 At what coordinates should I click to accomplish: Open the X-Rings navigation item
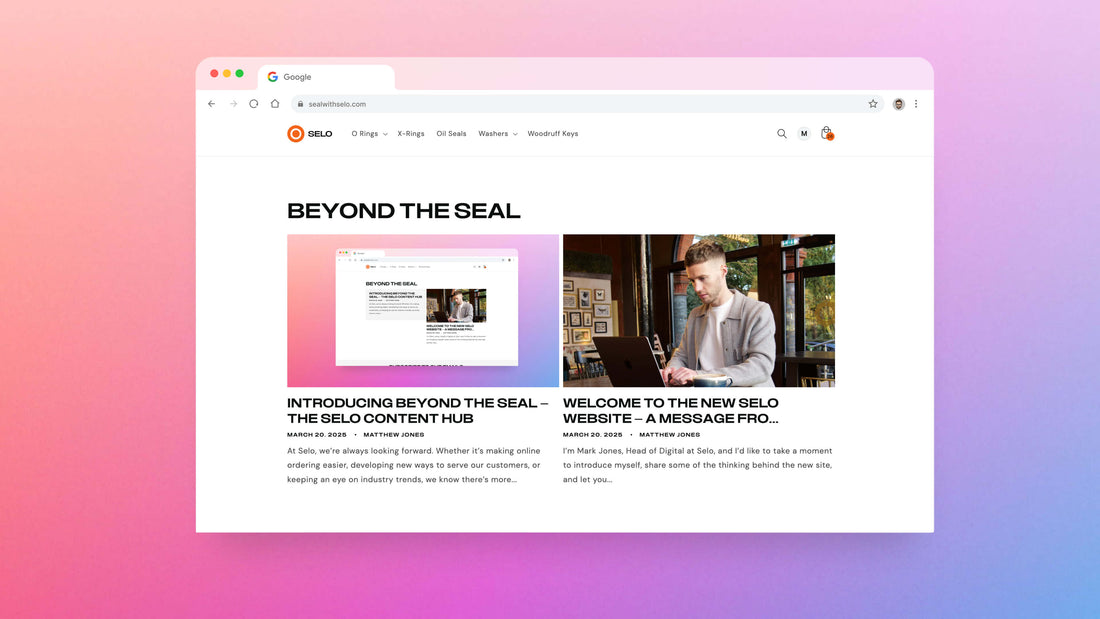point(411,134)
